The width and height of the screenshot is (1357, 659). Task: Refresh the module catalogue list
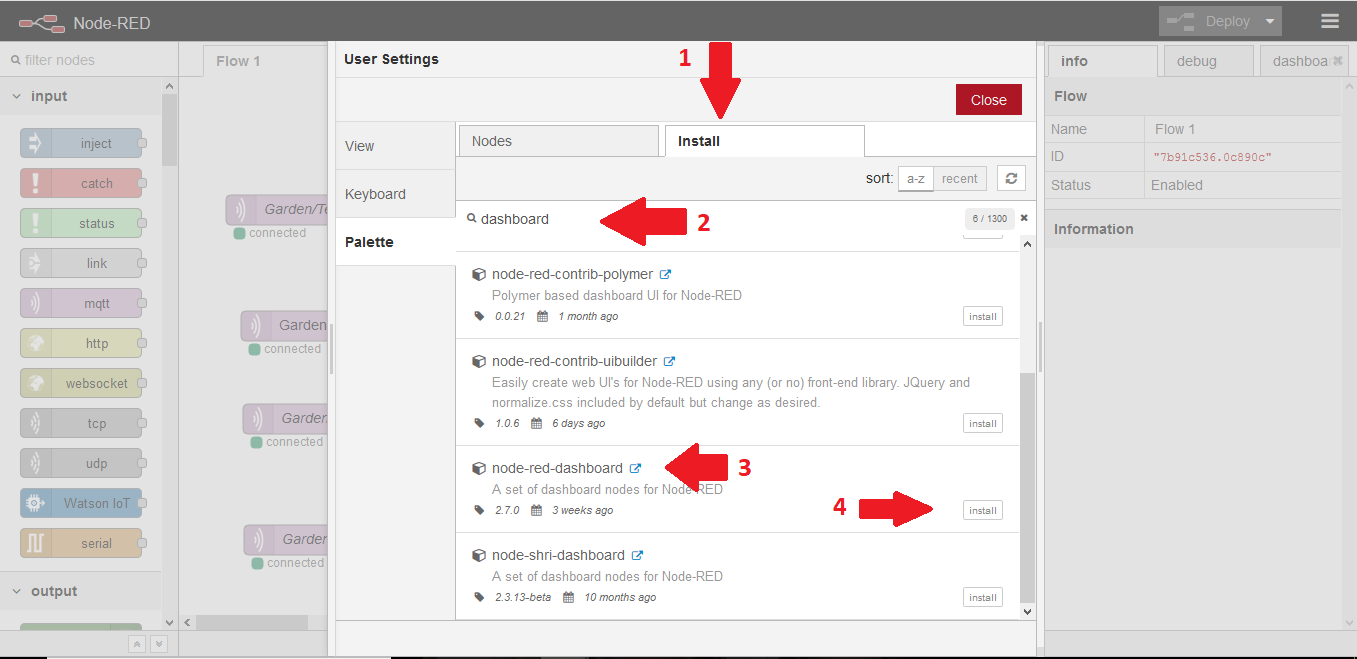[x=1011, y=179]
